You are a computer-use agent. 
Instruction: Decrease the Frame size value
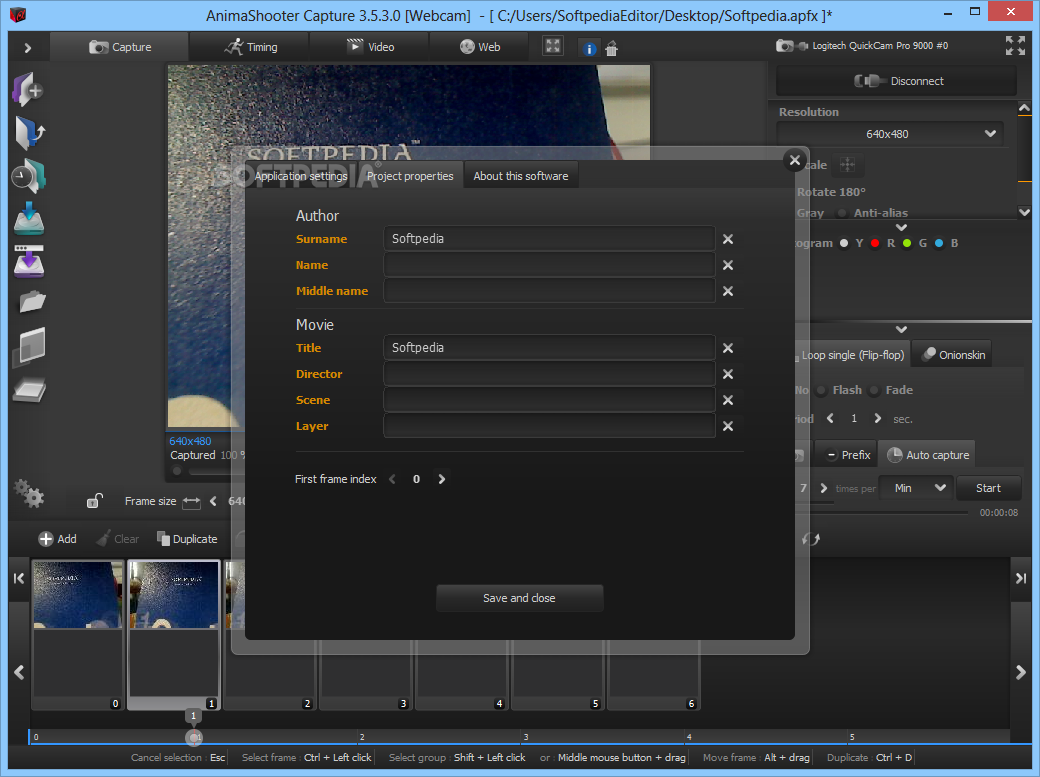point(213,501)
